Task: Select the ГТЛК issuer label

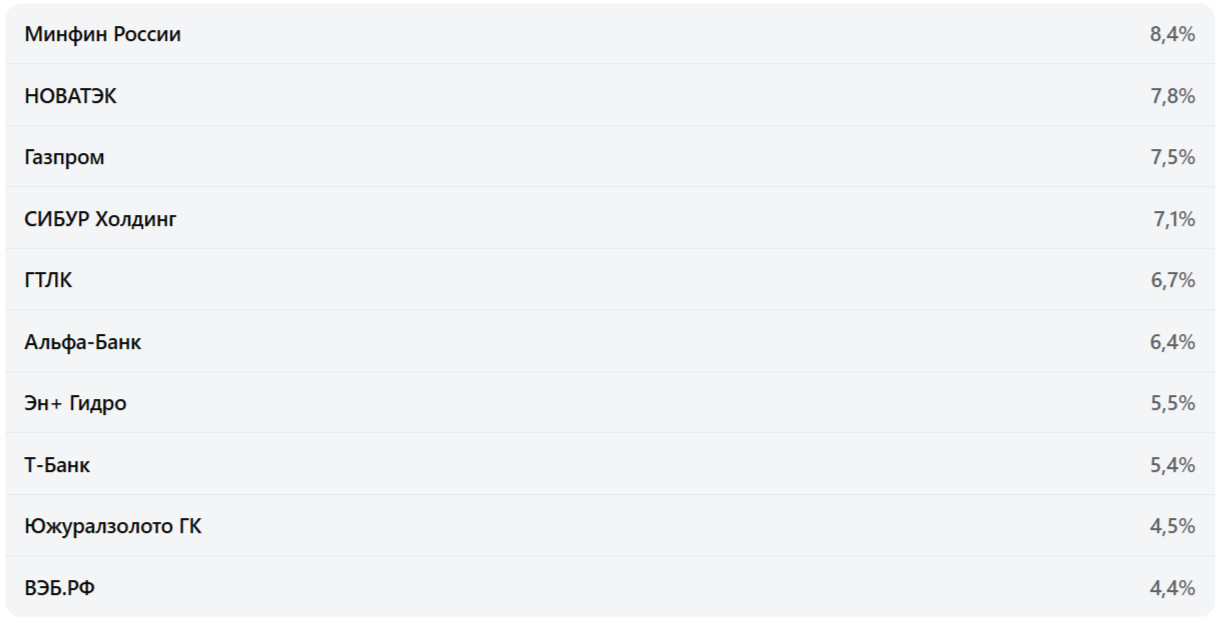Action: pyautogui.click(x=48, y=280)
